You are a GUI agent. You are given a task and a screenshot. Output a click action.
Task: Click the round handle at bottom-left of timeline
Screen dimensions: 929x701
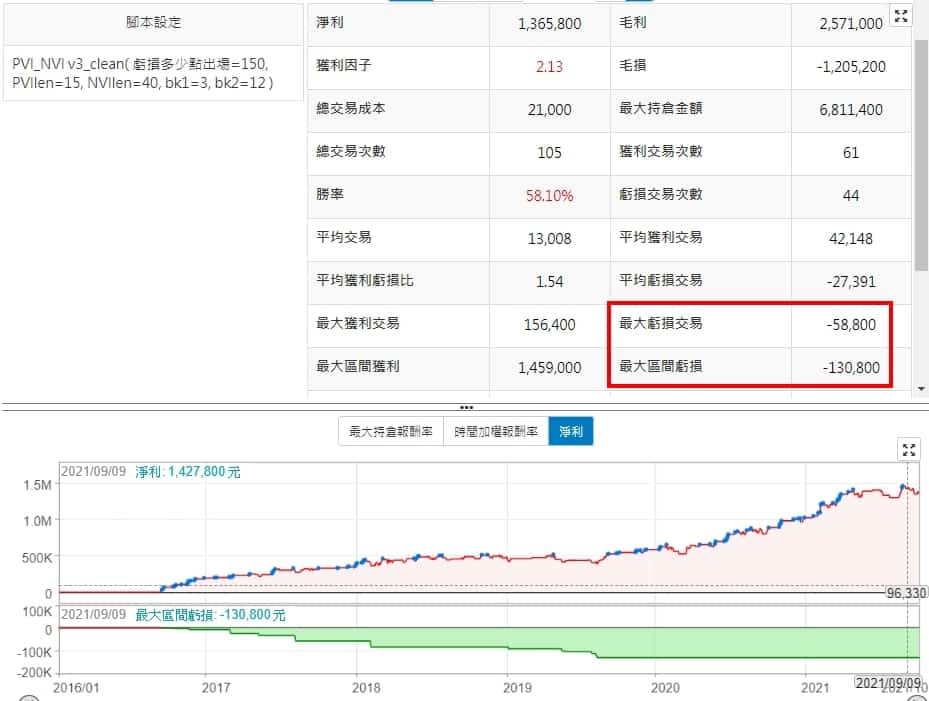click(30, 698)
